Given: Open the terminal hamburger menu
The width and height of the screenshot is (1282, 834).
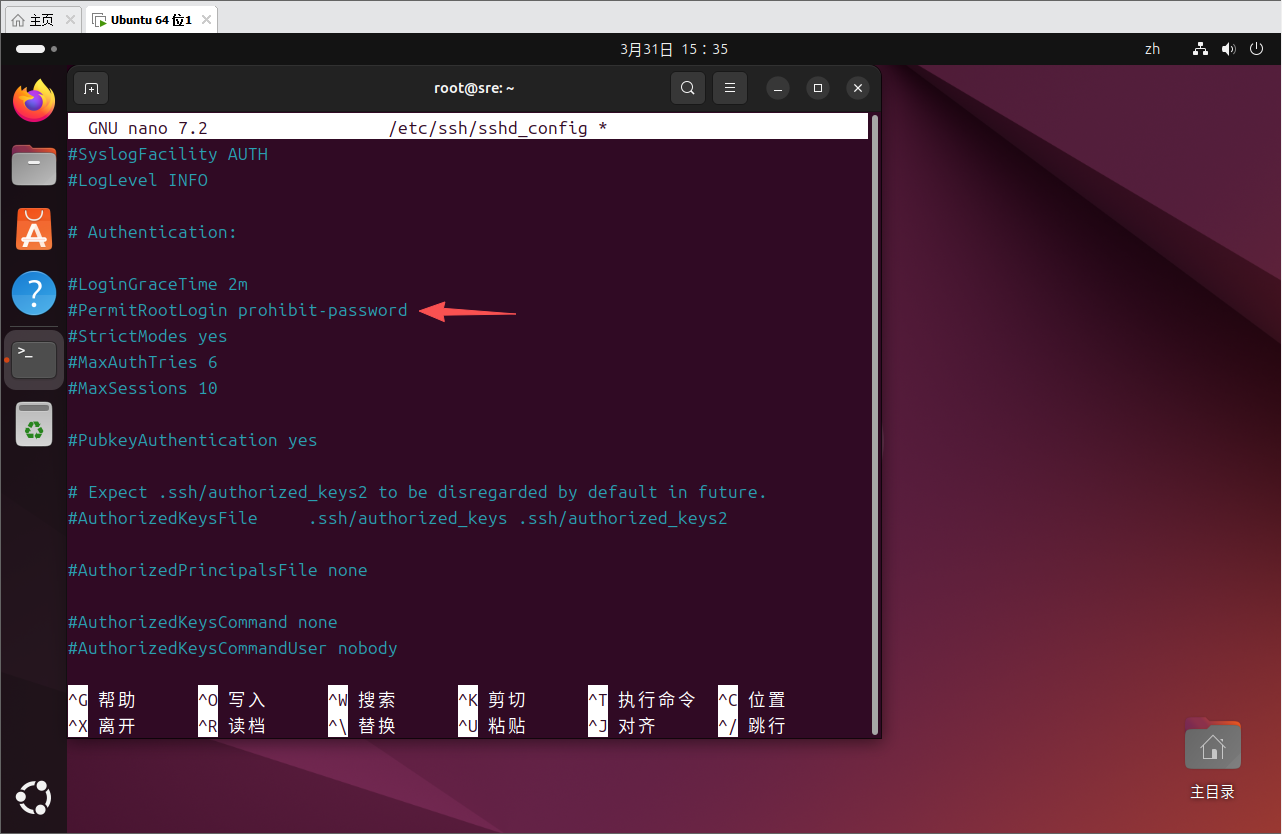Looking at the screenshot, I should tap(730, 88).
